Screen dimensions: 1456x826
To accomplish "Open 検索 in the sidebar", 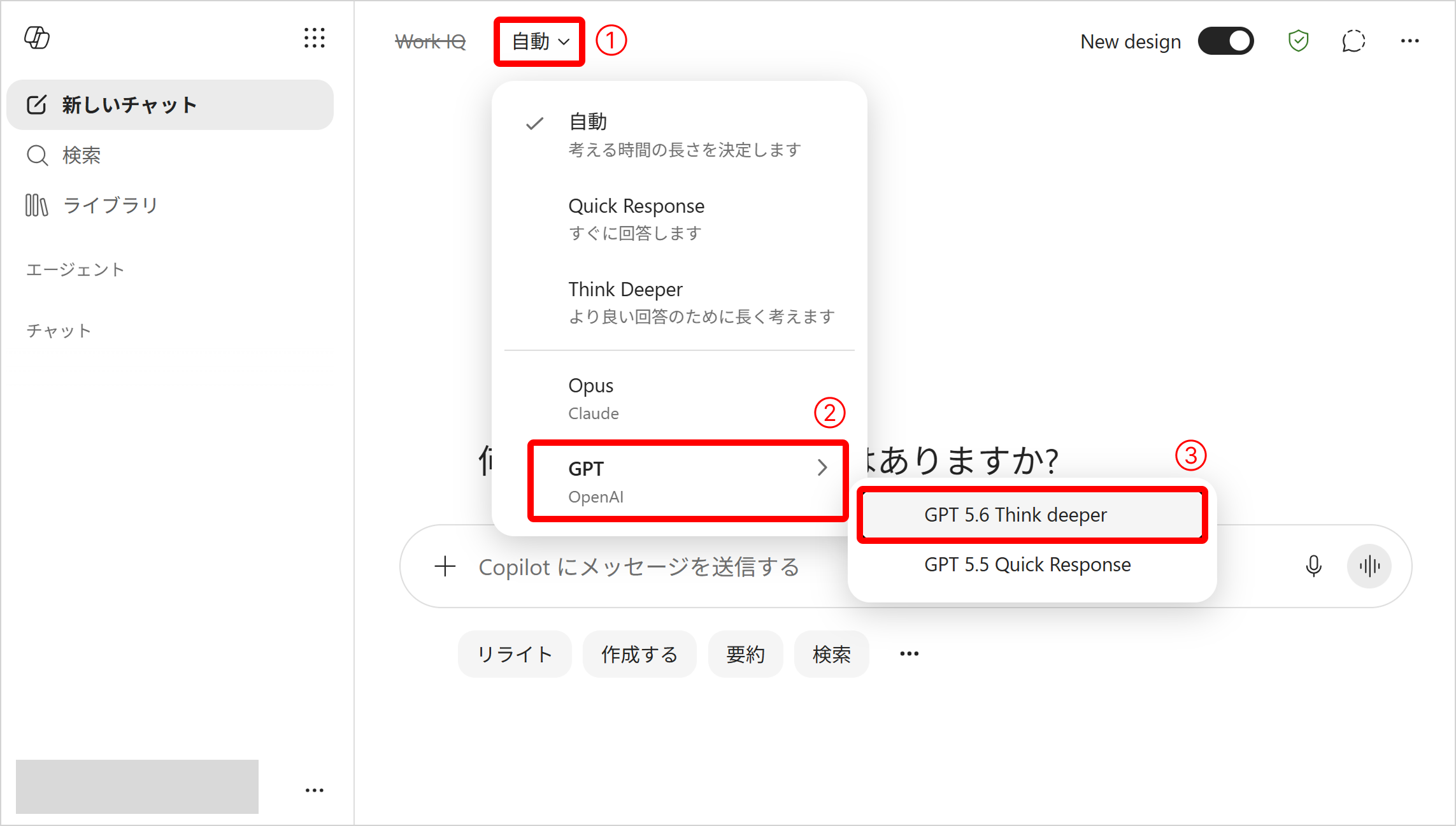I will pos(170,155).
